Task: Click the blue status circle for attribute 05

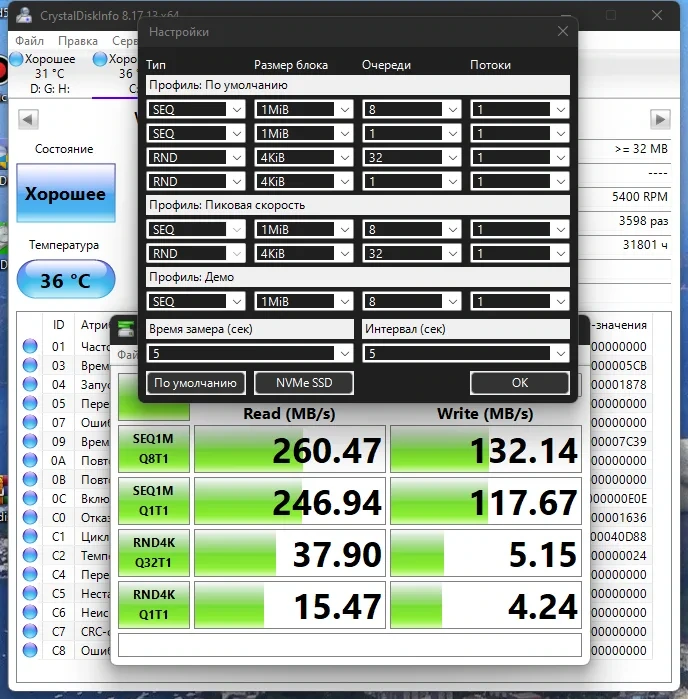Action: (30, 403)
